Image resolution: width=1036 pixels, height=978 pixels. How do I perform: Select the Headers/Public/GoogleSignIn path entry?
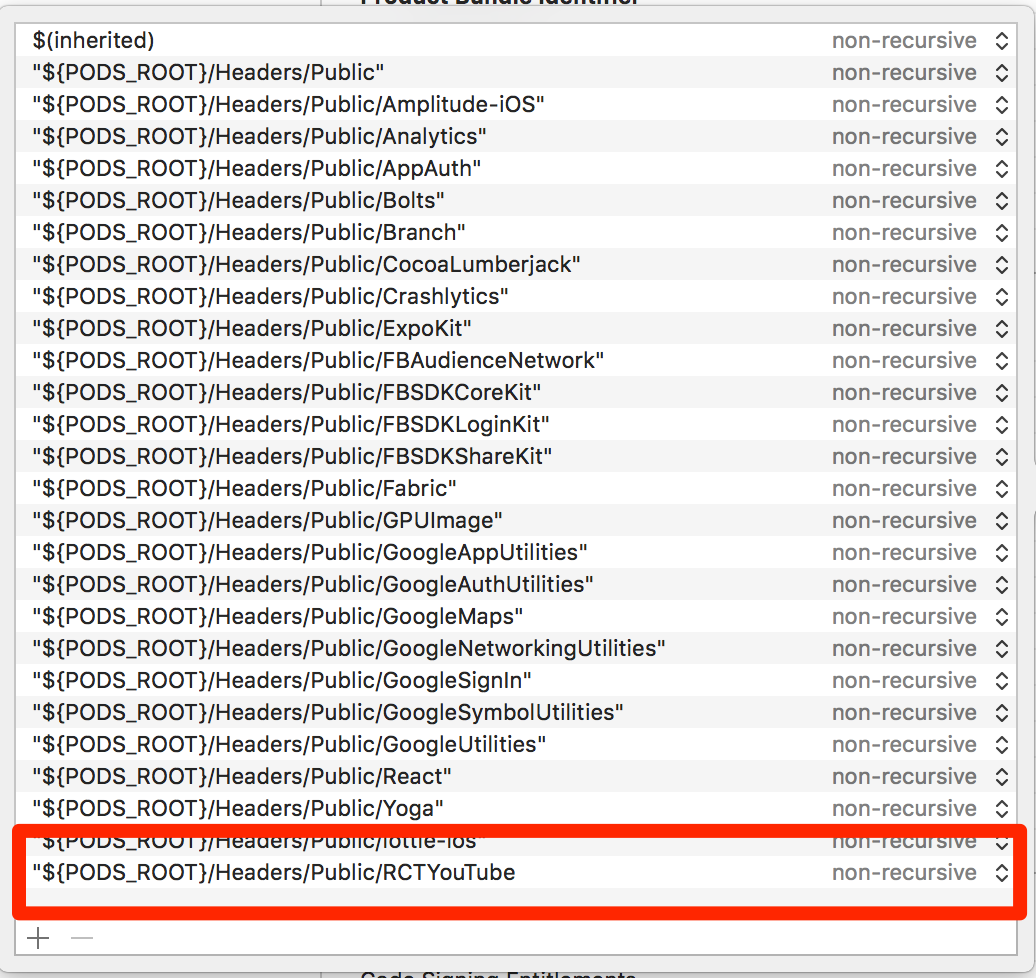[x=281, y=681]
